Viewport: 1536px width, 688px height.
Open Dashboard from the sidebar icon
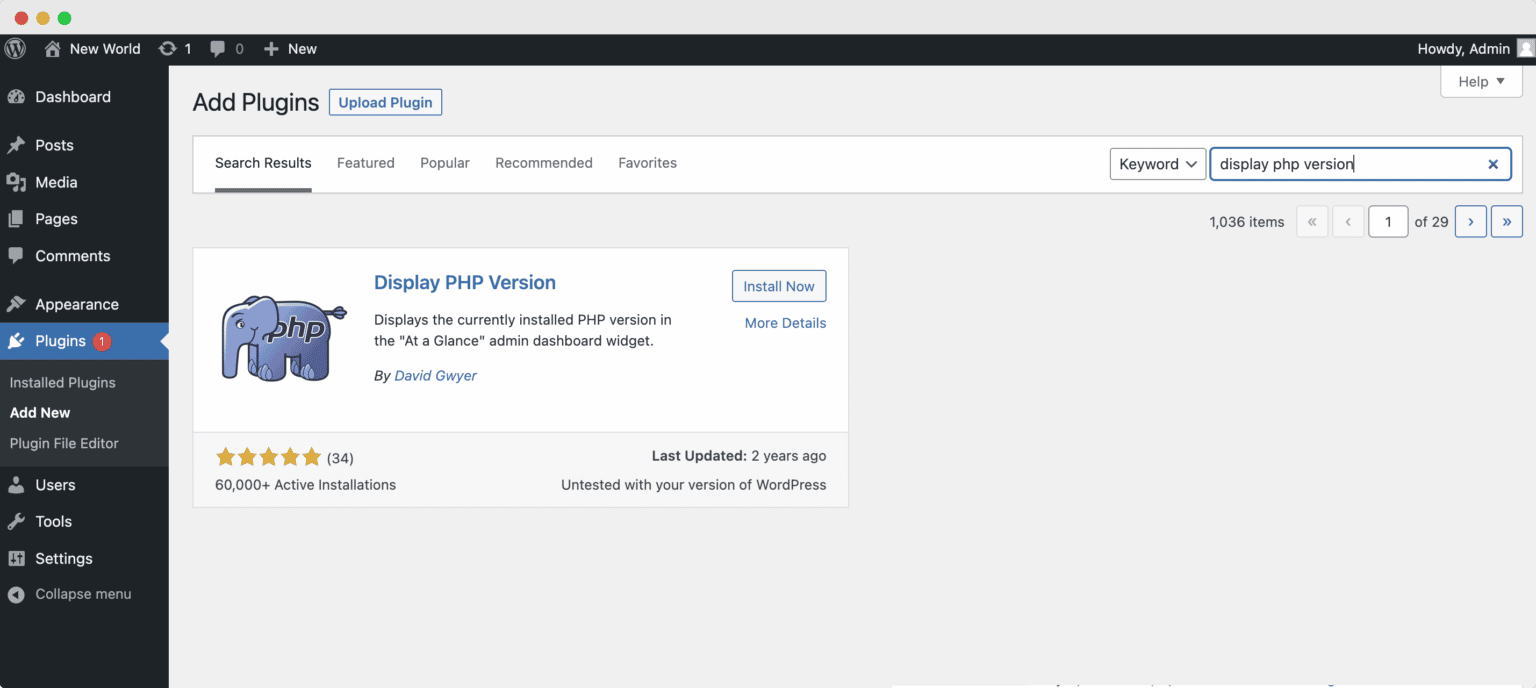pyautogui.click(x=18, y=96)
